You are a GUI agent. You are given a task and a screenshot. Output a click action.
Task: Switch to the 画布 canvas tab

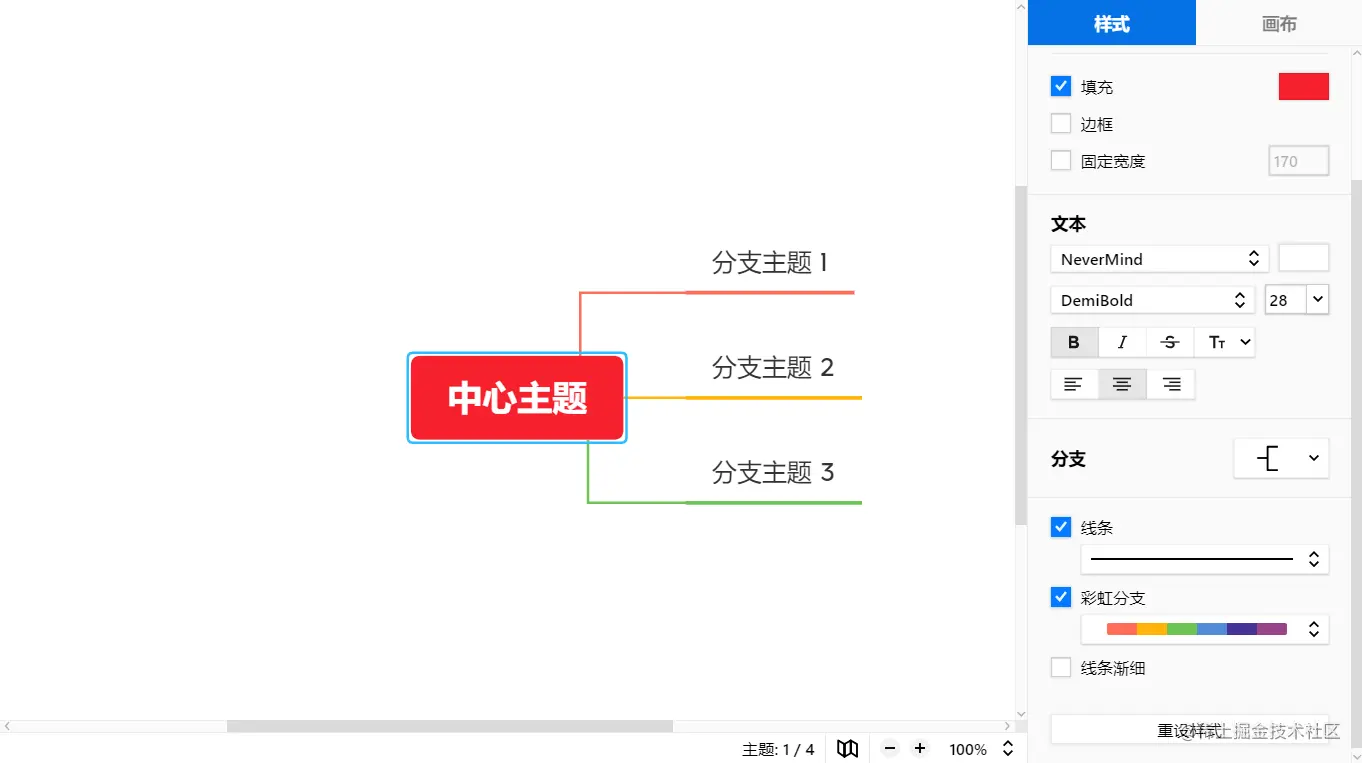1279,23
